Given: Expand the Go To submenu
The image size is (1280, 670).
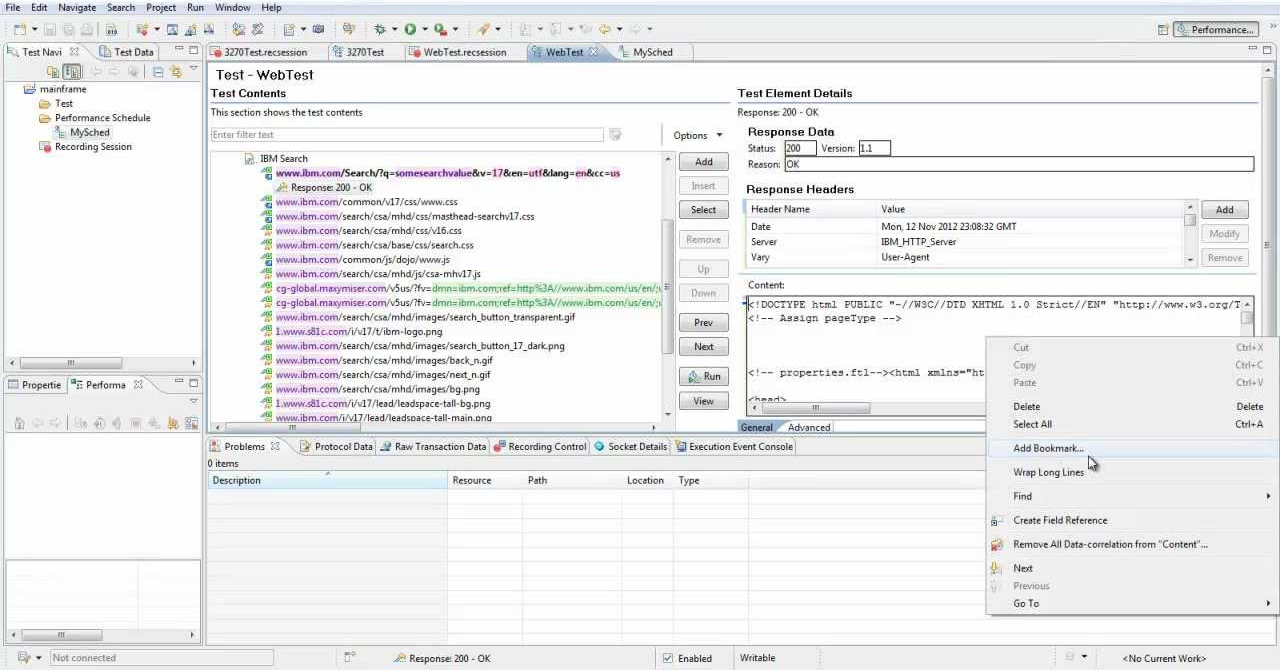Looking at the screenshot, I should pos(1130,603).
